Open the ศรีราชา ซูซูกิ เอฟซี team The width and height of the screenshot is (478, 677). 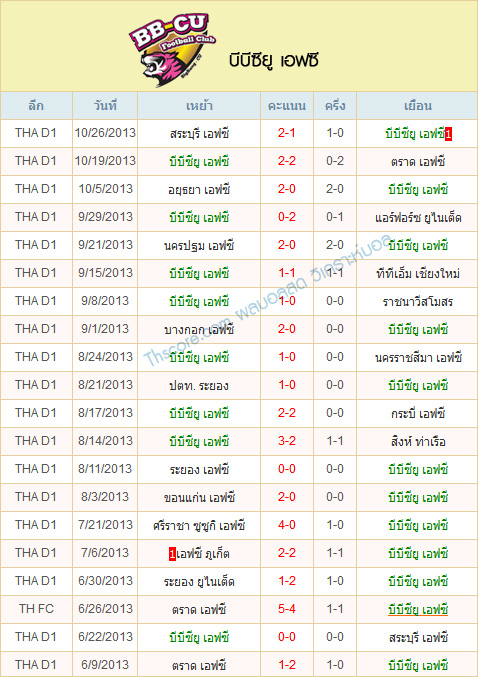[x=199, y=525]
